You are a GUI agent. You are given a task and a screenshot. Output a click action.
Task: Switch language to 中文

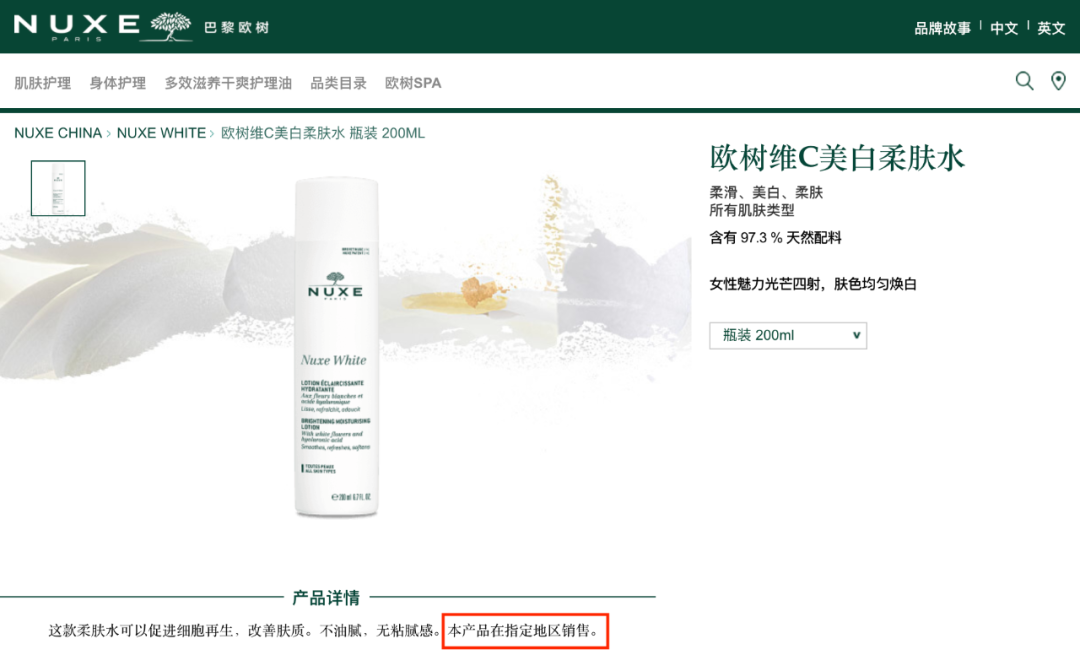click(x=1004, y=28)
